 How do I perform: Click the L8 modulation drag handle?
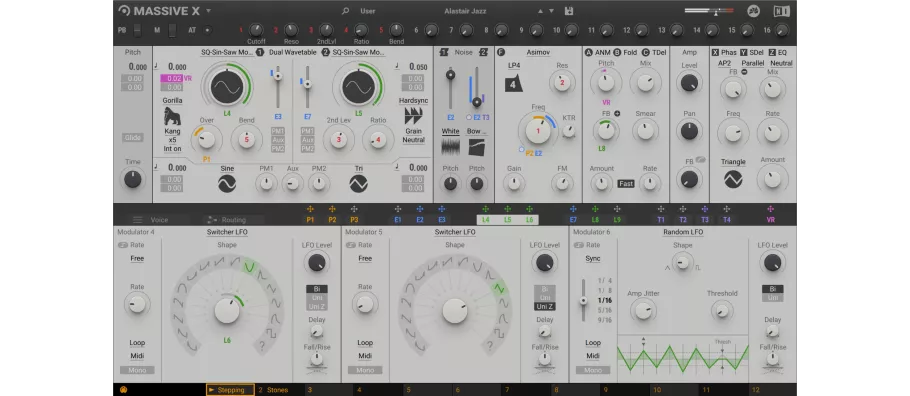click(x=595, y=209)
